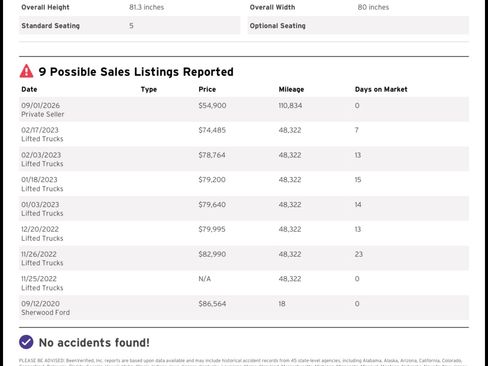Click days on market value 14
Viewport: 488px width, 366px height.
pyautogui.click(x=358, y=204)
